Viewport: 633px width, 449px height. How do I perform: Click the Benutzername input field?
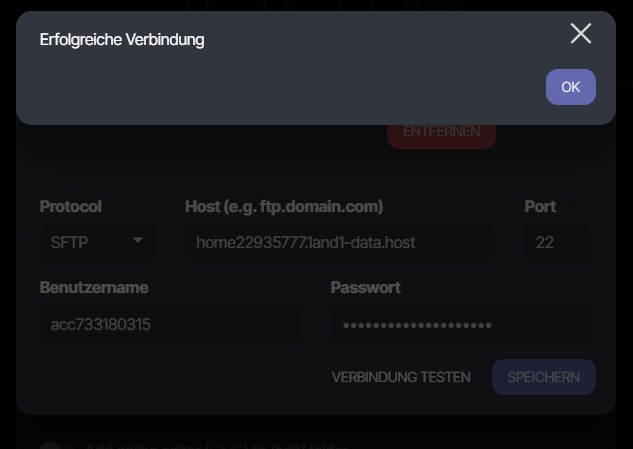[x=168, y=324]
